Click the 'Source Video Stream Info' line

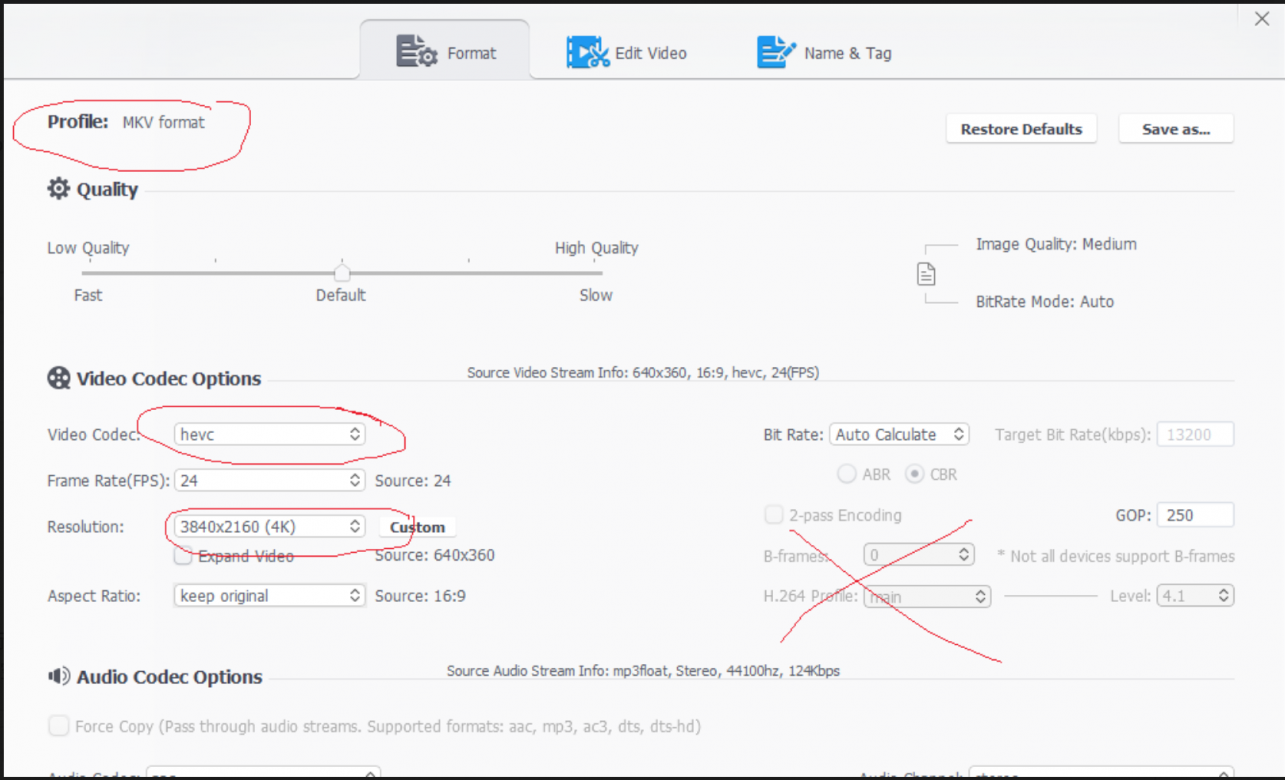point(643,373)
